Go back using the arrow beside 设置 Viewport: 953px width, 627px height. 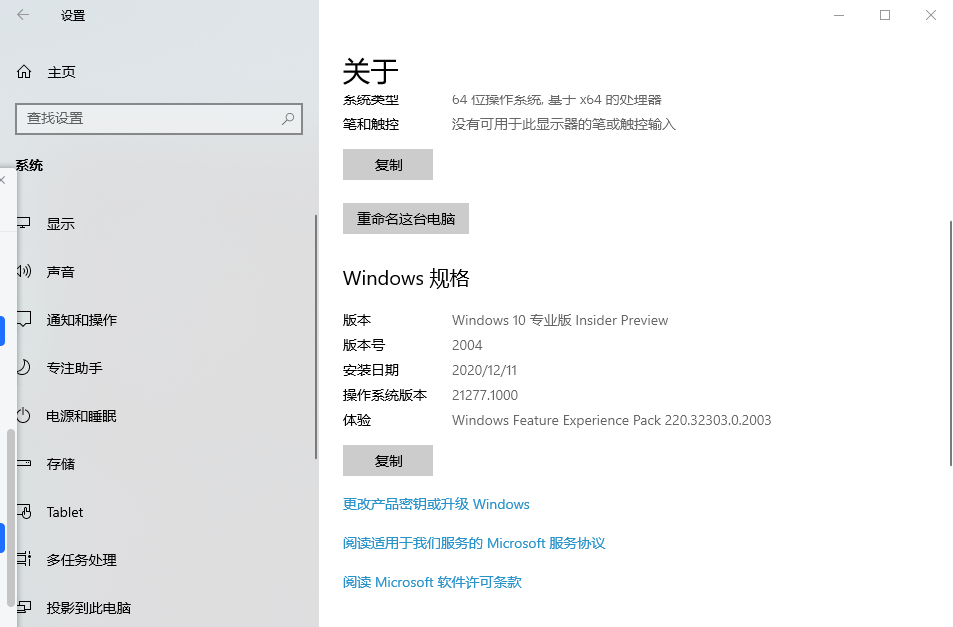[23, 15]
